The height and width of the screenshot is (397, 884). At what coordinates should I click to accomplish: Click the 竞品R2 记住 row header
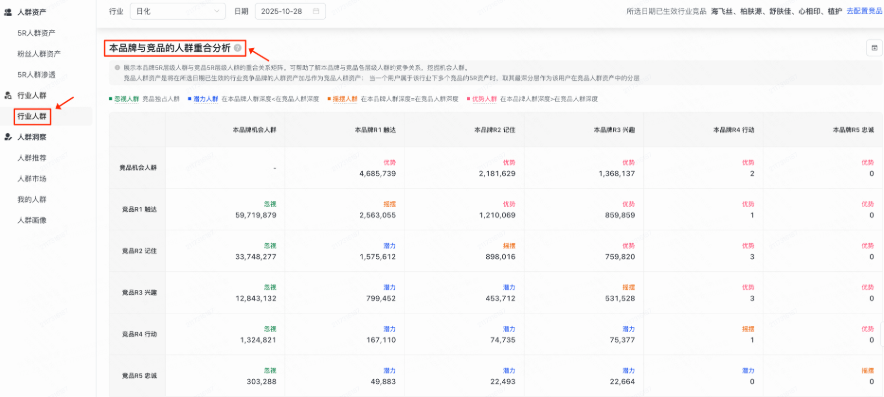(139, 251)
